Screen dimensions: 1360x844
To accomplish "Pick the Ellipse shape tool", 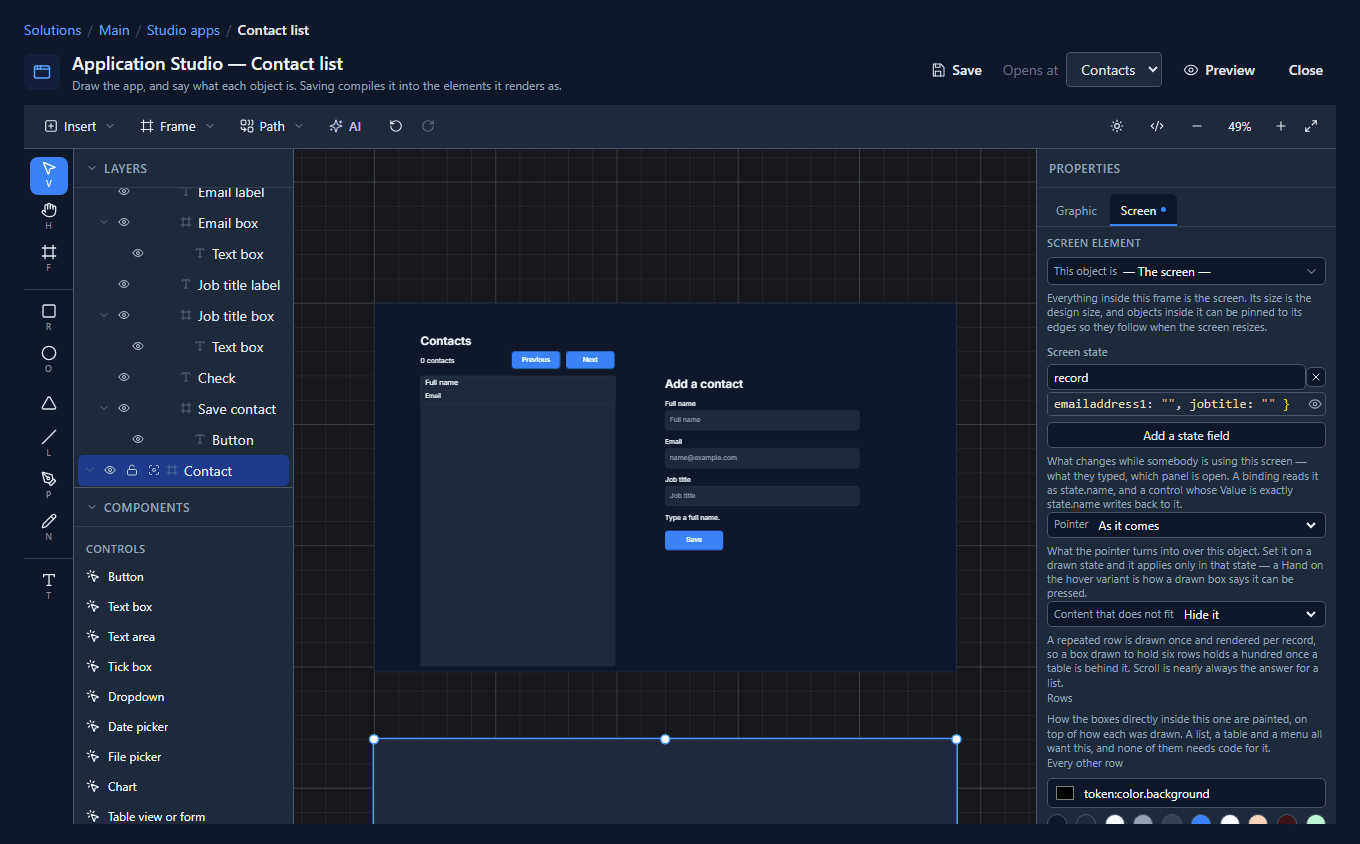I will coord(49,358).
